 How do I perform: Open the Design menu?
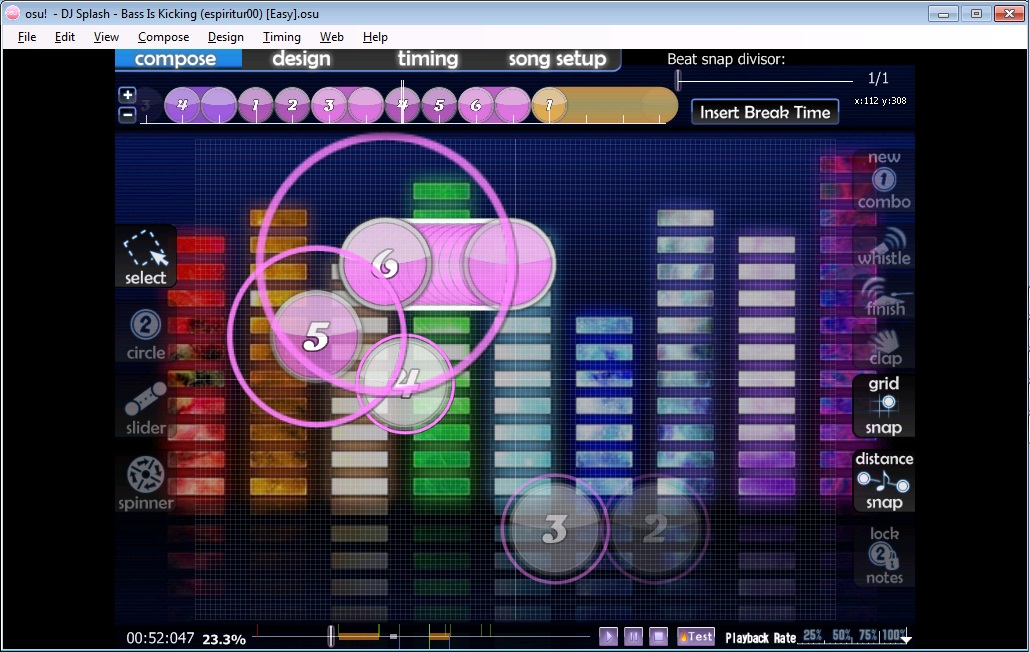click(x=225, y=37)
